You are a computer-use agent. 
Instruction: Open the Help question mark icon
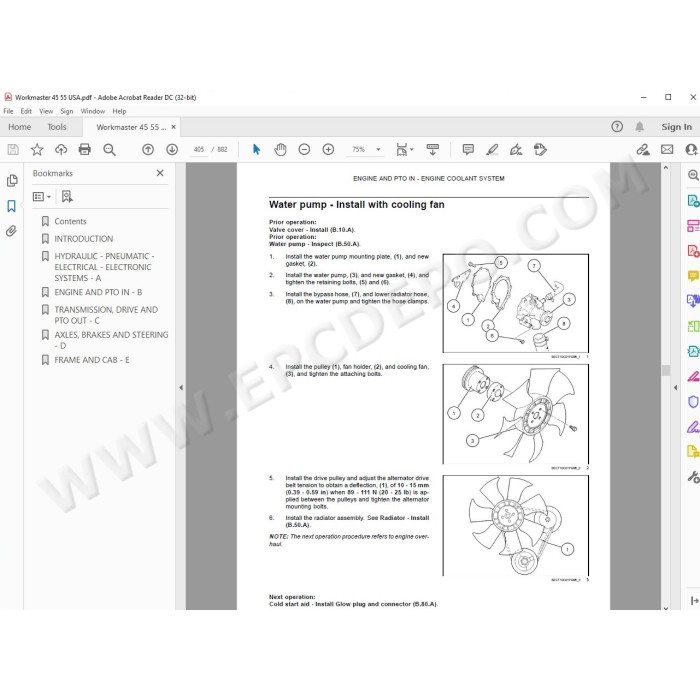pos(617,127)
